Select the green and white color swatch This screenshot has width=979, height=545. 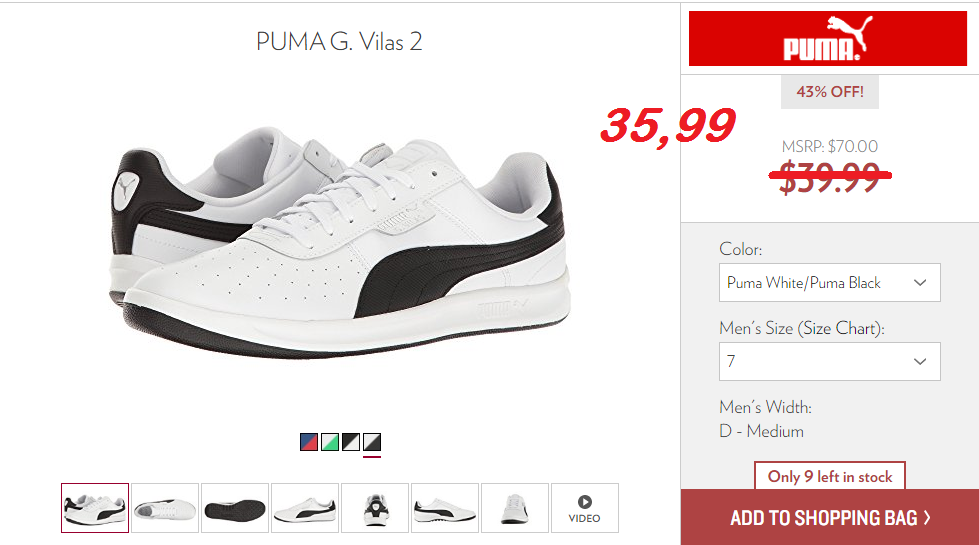click(x=330, y=442)
